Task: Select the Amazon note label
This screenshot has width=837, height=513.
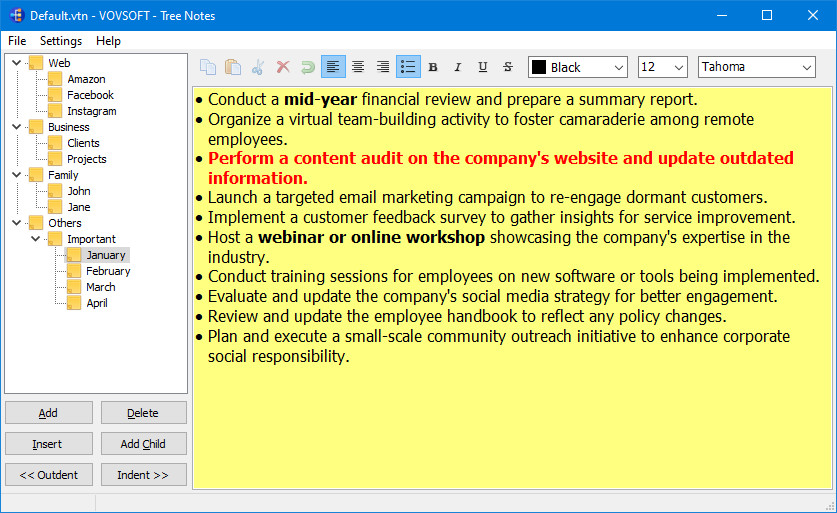Action: pyautogui.click(x=86, y=79)
